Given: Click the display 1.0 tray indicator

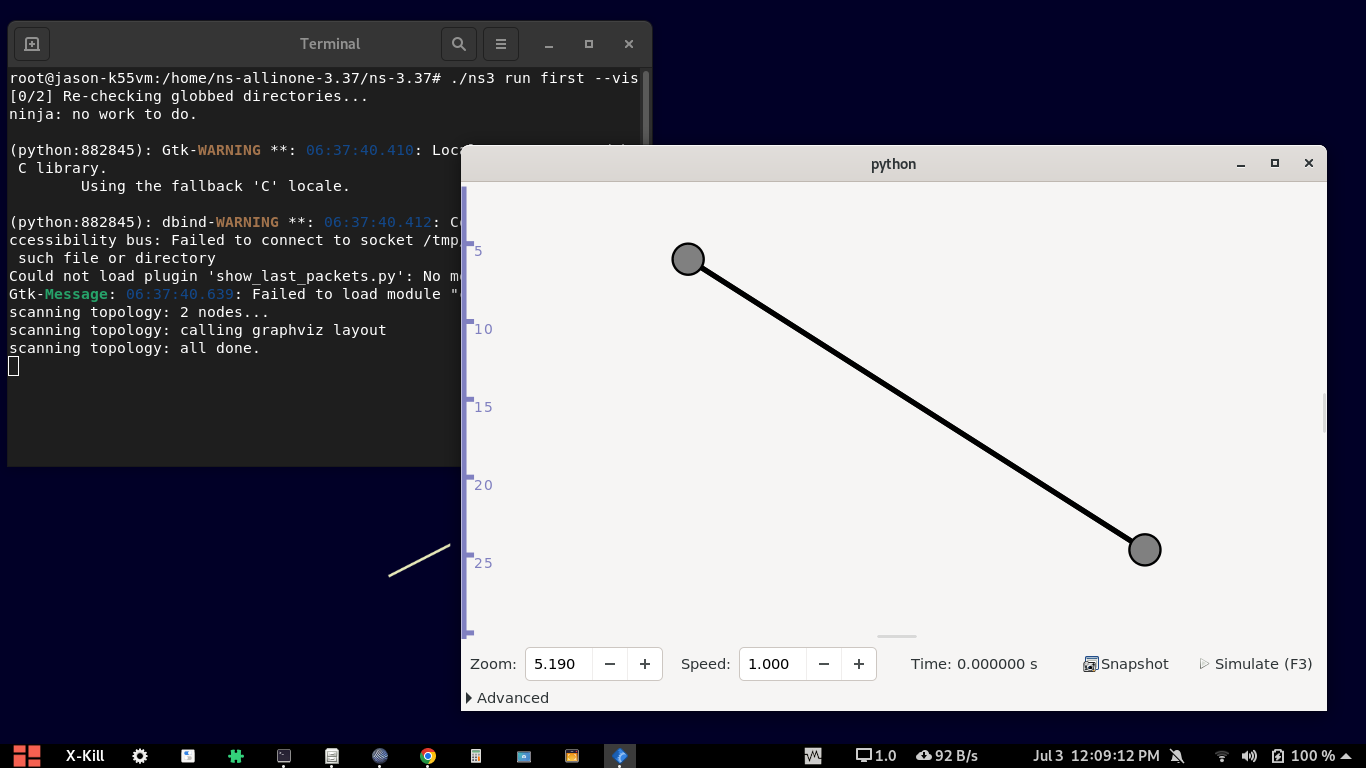Looking at the screenshot, I should click(x=876, y=756).
